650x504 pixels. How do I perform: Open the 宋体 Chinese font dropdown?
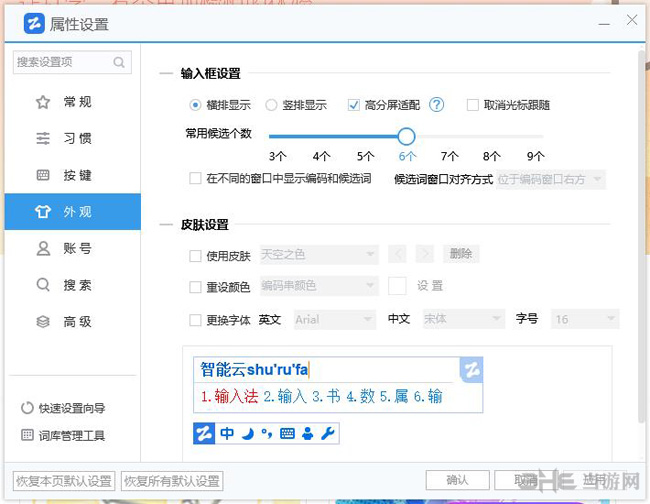click(463, 319)
